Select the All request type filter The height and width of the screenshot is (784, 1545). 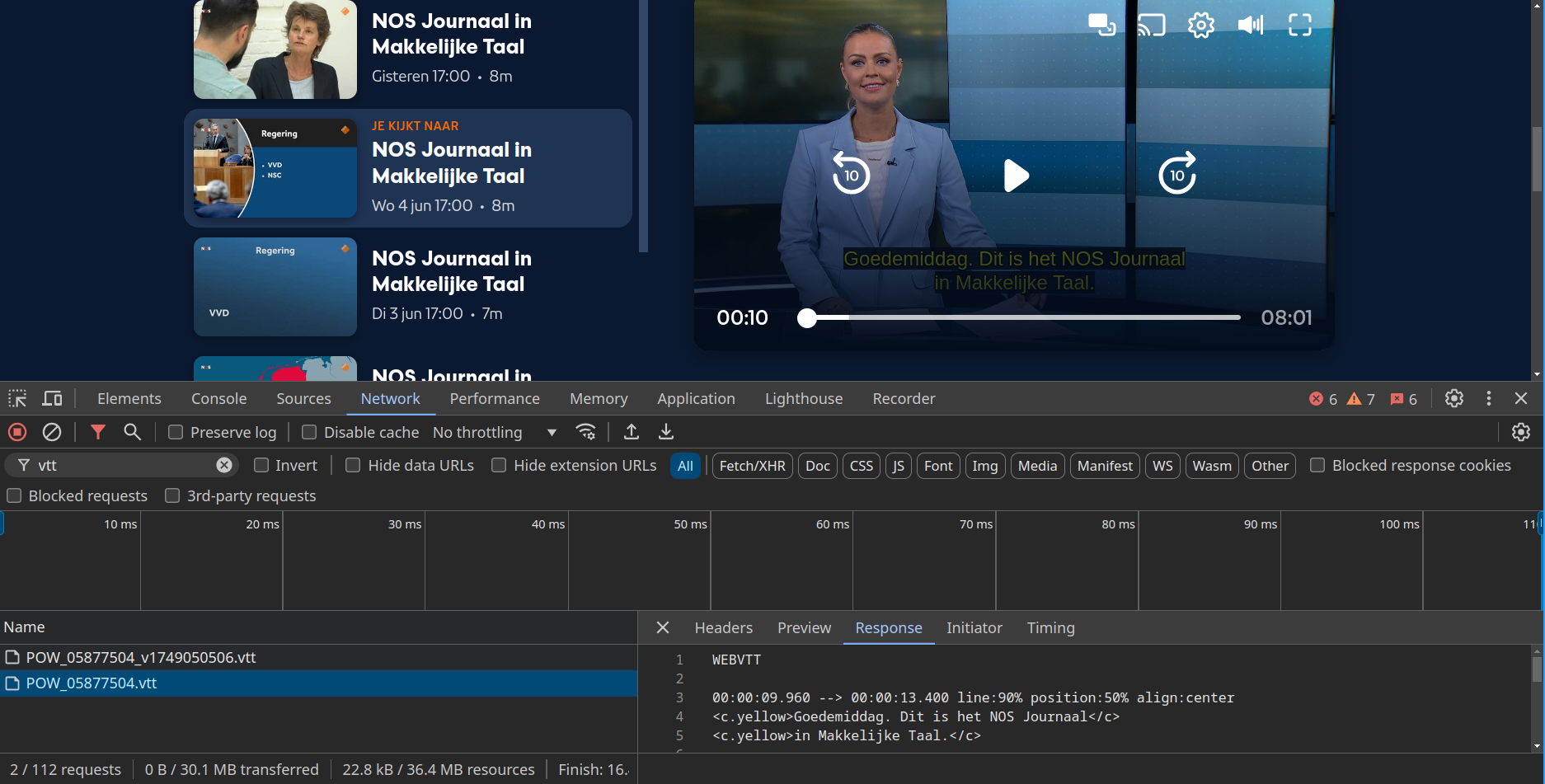pos(685,466)
